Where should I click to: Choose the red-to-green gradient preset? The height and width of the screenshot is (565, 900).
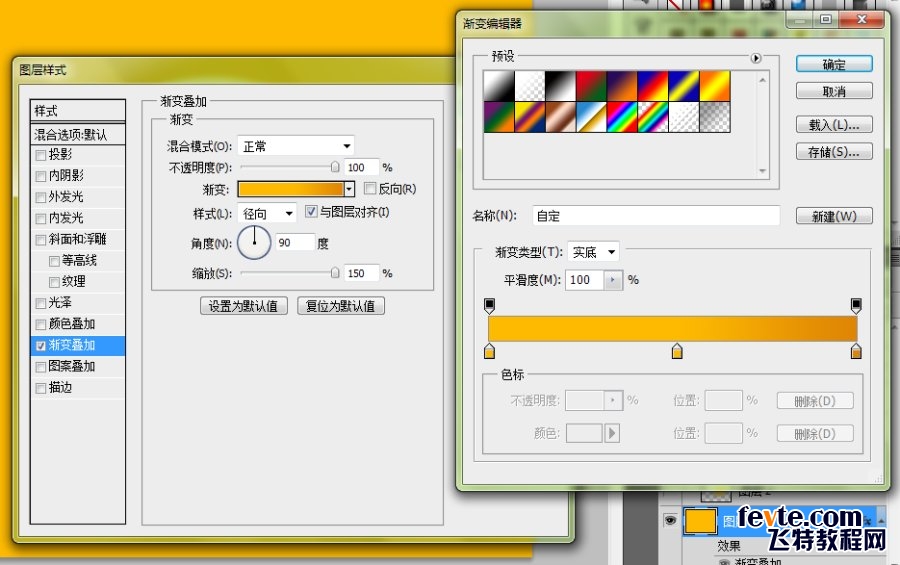click(x=592, y=86)
